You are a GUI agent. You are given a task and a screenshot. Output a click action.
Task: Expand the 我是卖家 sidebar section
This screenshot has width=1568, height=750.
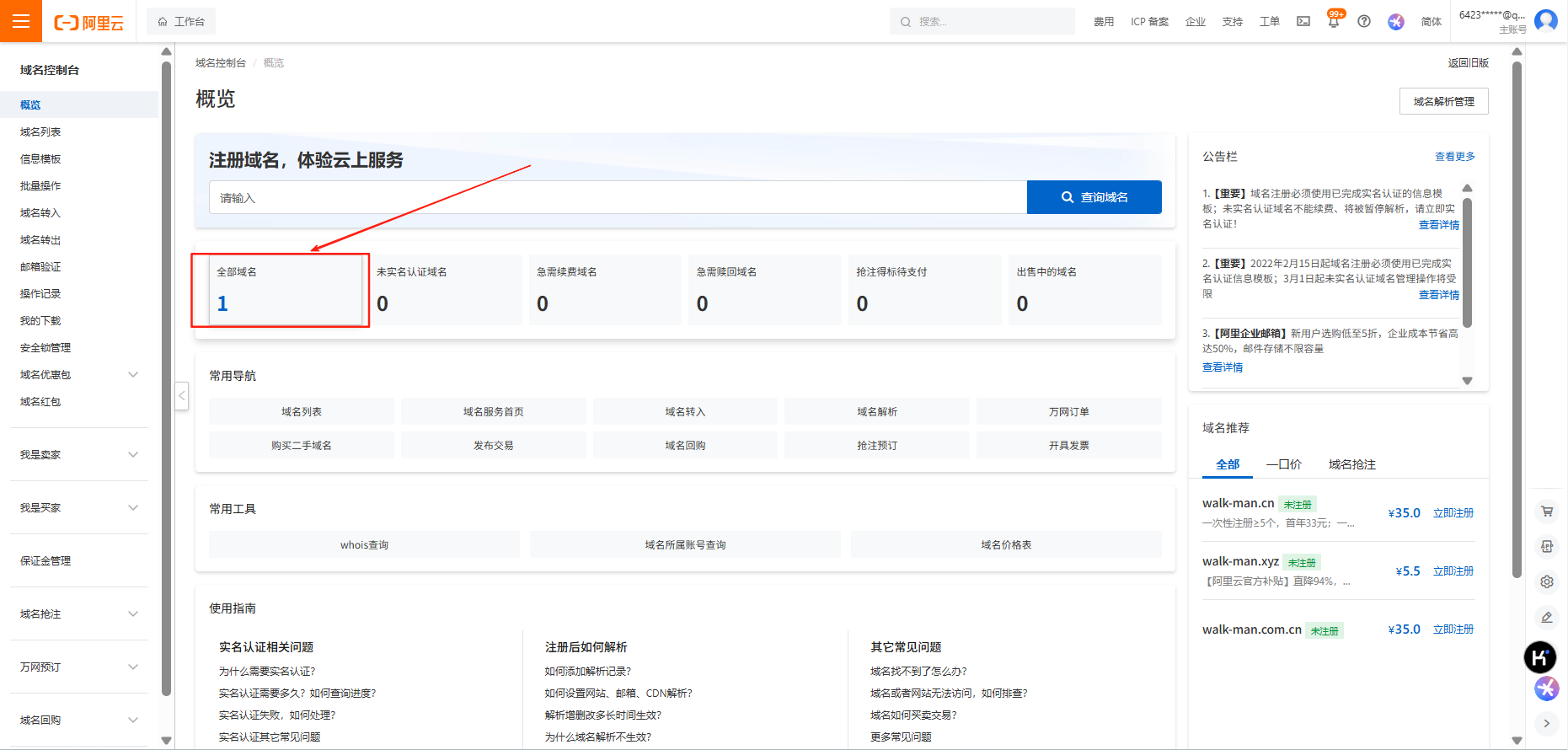point(132,455)
